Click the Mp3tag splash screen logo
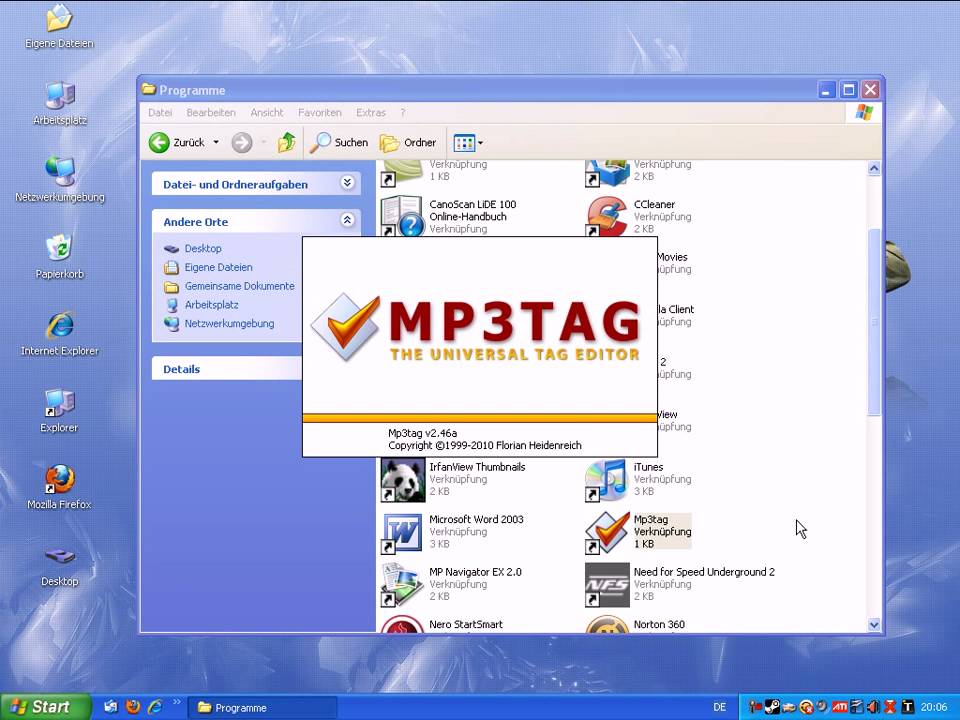This screenshot has height=720, width=960. click(475, 329)
